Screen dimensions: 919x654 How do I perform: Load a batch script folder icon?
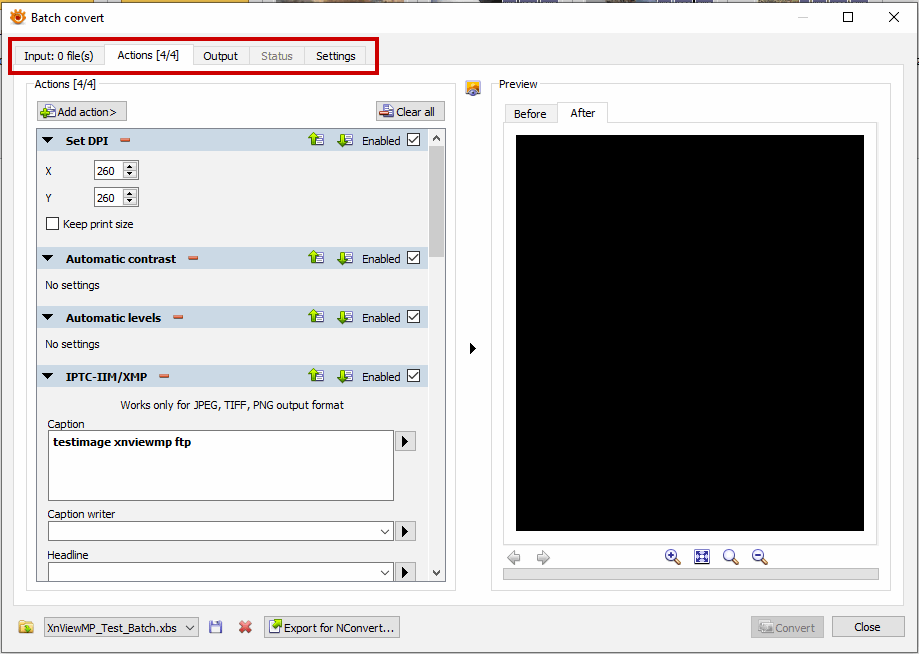26,627
